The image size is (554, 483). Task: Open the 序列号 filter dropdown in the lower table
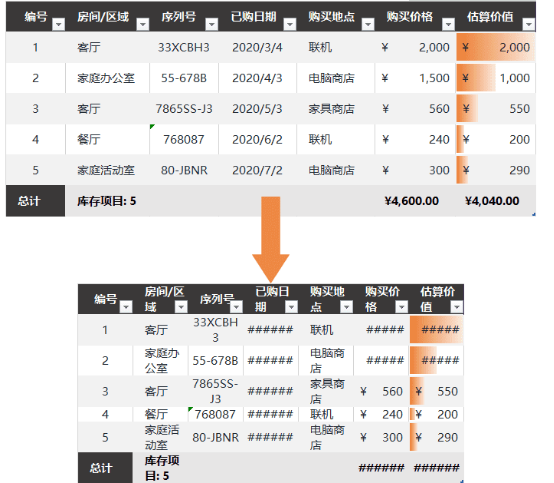[x=236, y=307]
